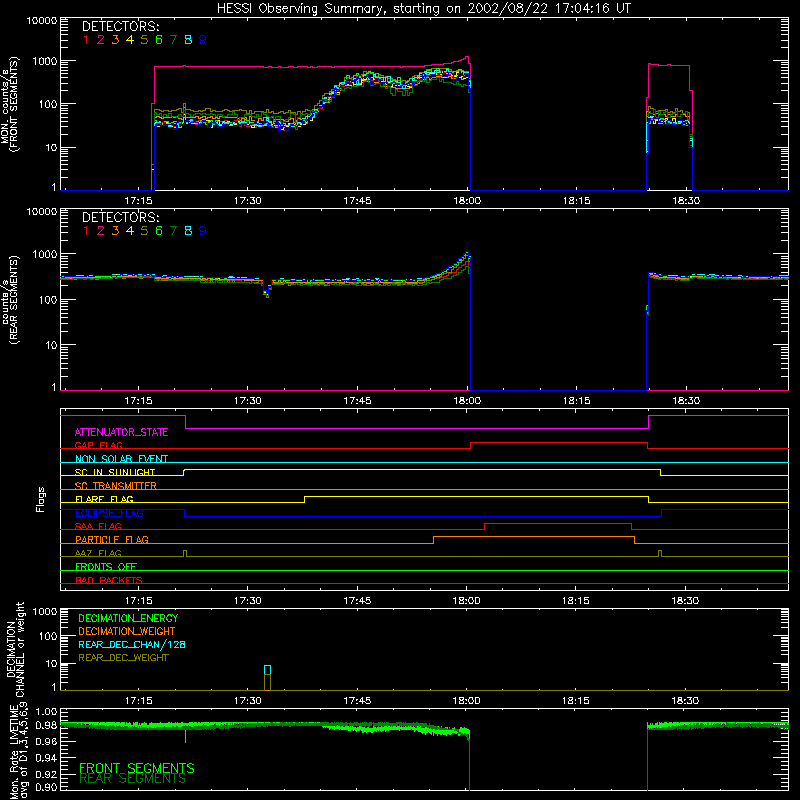This screenshot has height=800, width=800.
Task: Select detector 8 in front segments legend
Action: 188,40
